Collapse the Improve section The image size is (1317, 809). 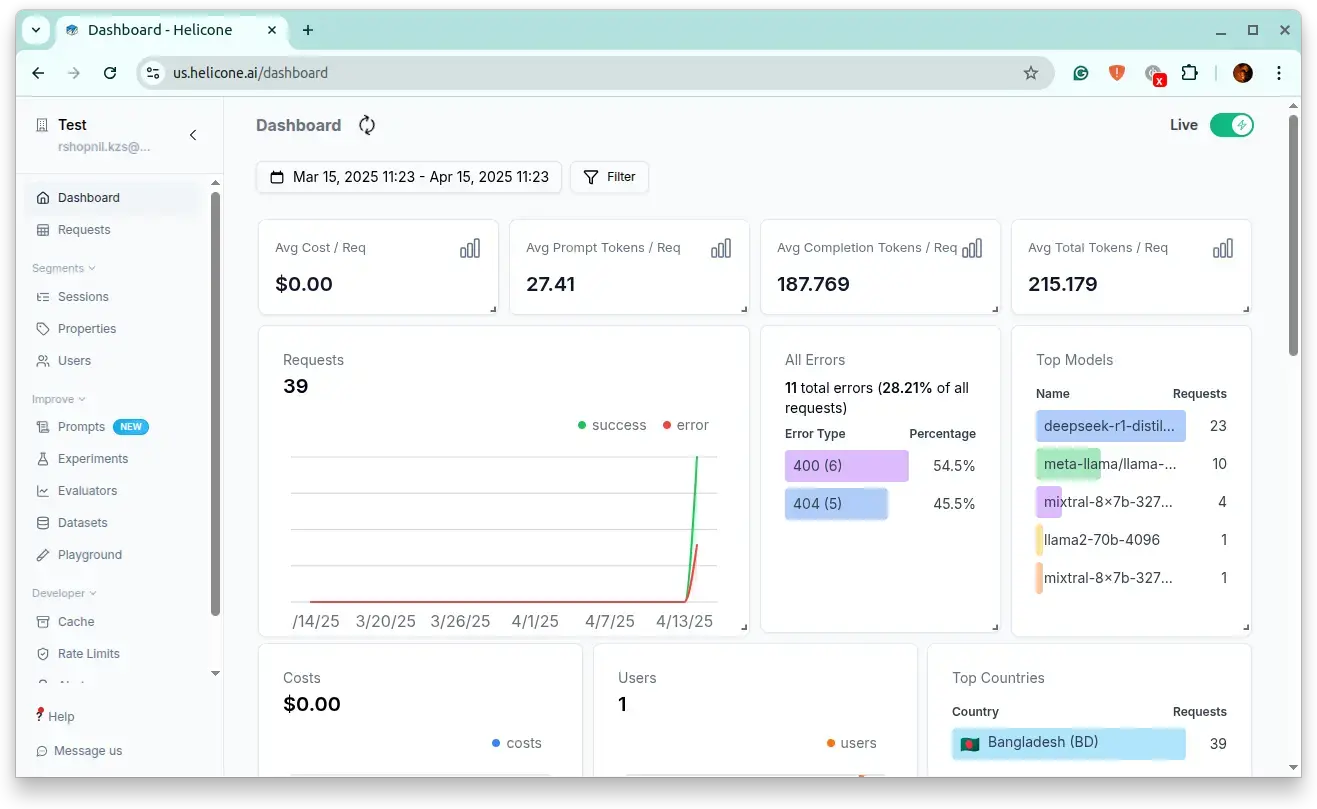[59, 399]
